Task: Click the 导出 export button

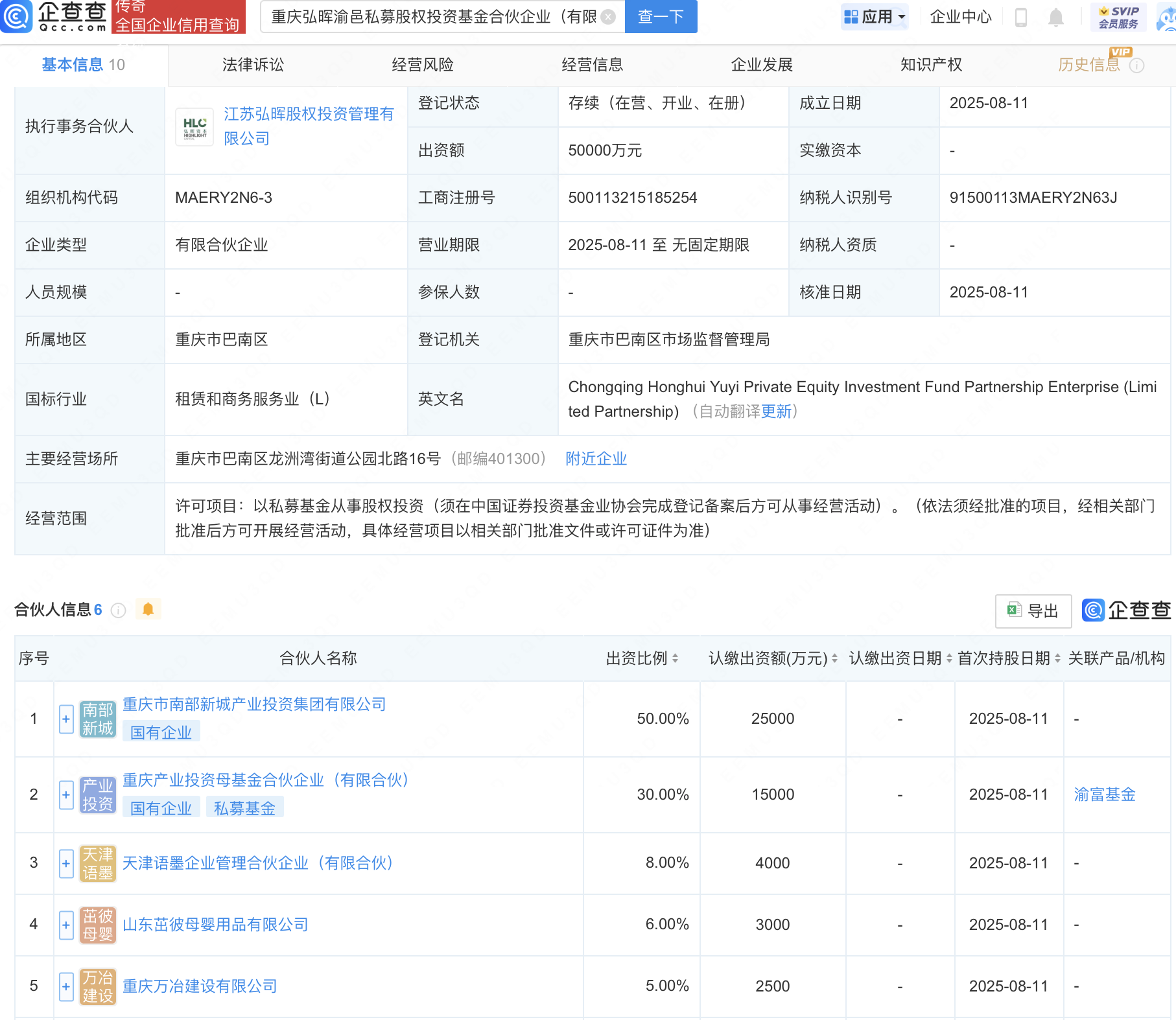Action: [x=1033, y=610]
